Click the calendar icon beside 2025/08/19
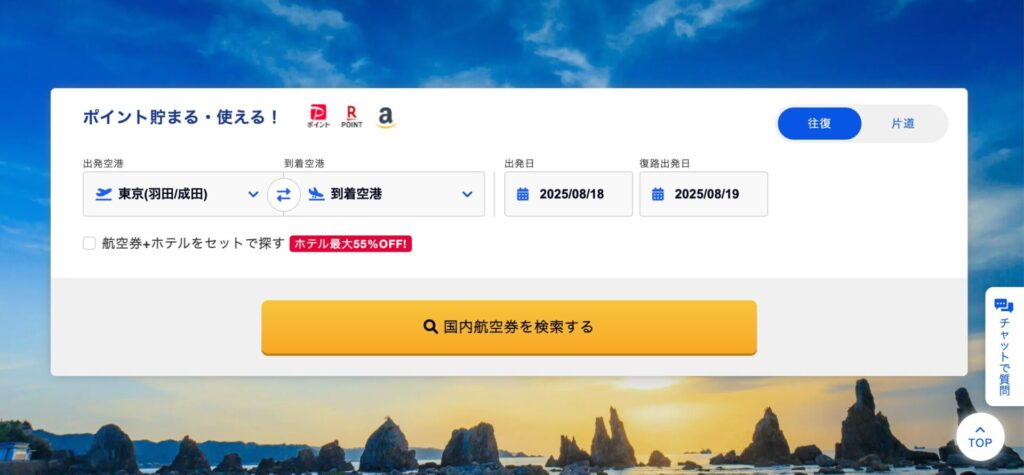Screen dimensions: 1024x475 (x=658, y=194)
